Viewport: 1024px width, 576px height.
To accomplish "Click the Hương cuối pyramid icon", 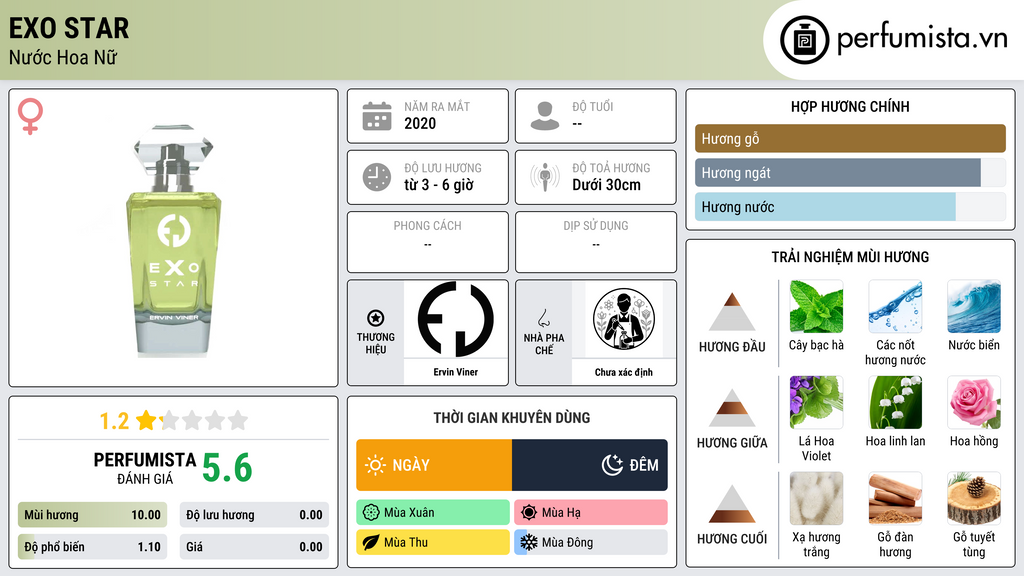I will (732, 504).
